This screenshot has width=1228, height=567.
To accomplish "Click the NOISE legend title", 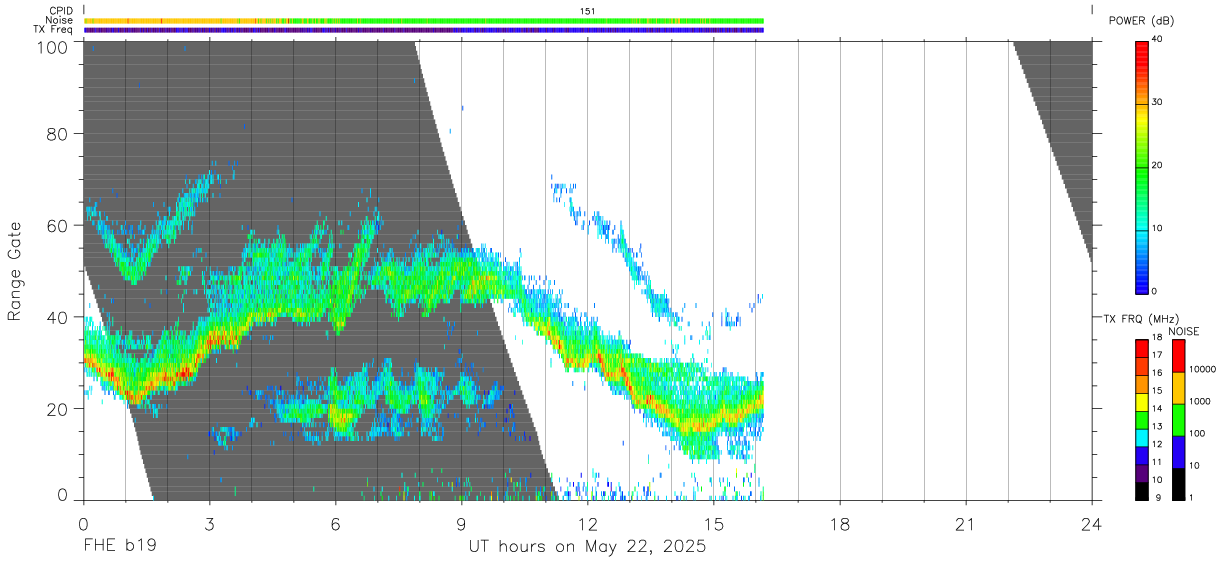I will click(1185, 331).
